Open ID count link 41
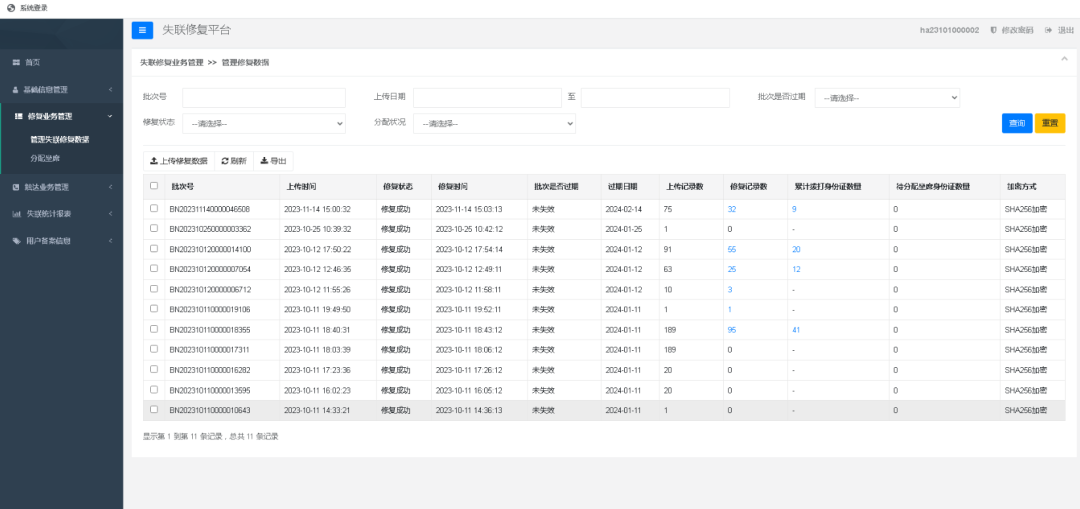1080x509 pixels. [x=796, y=330]
